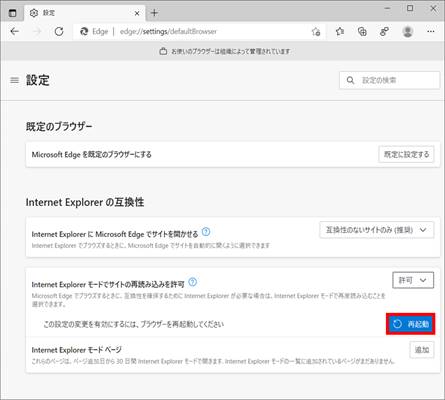
Task: Open the user profile avatar
Action: pyautogui.click(x=408, y=31)
